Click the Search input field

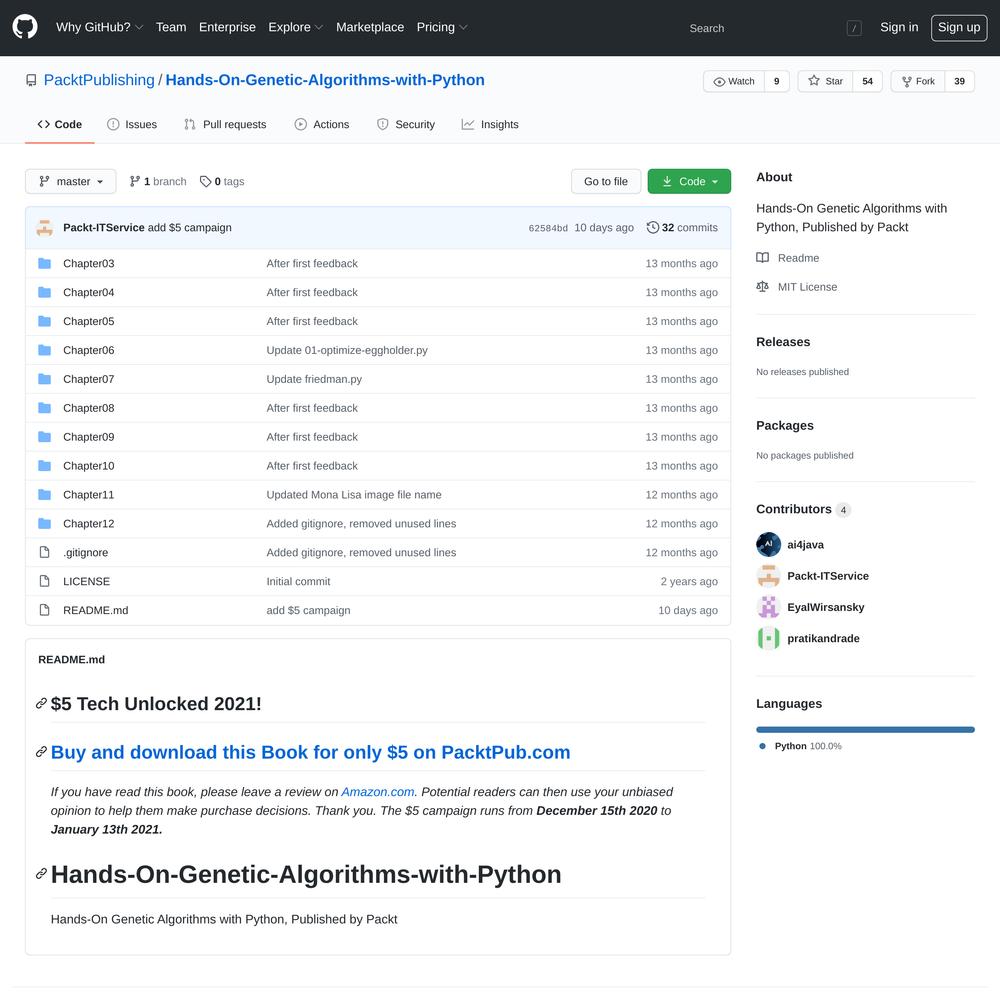coord(775,28)
